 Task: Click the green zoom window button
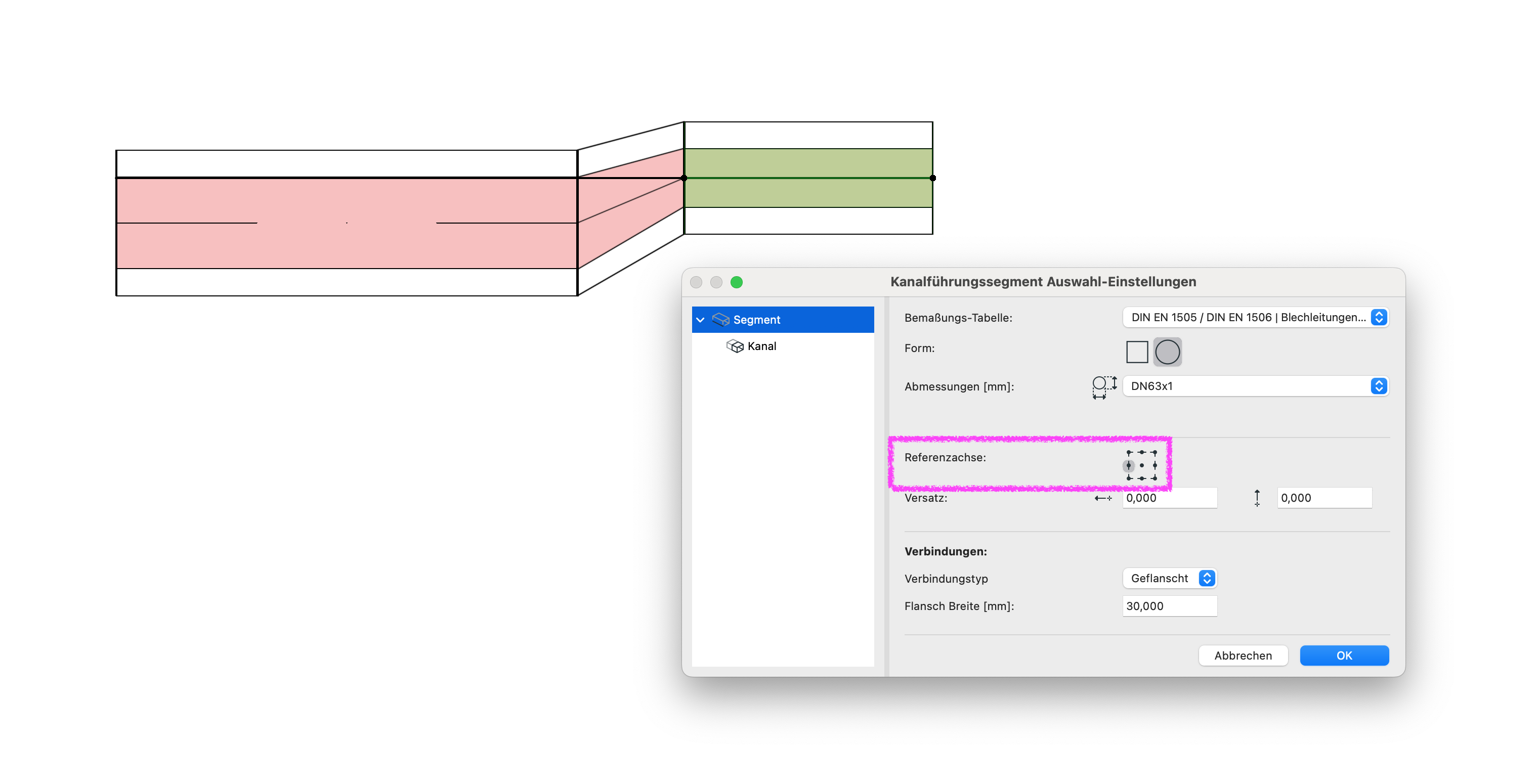coord(737,282)
